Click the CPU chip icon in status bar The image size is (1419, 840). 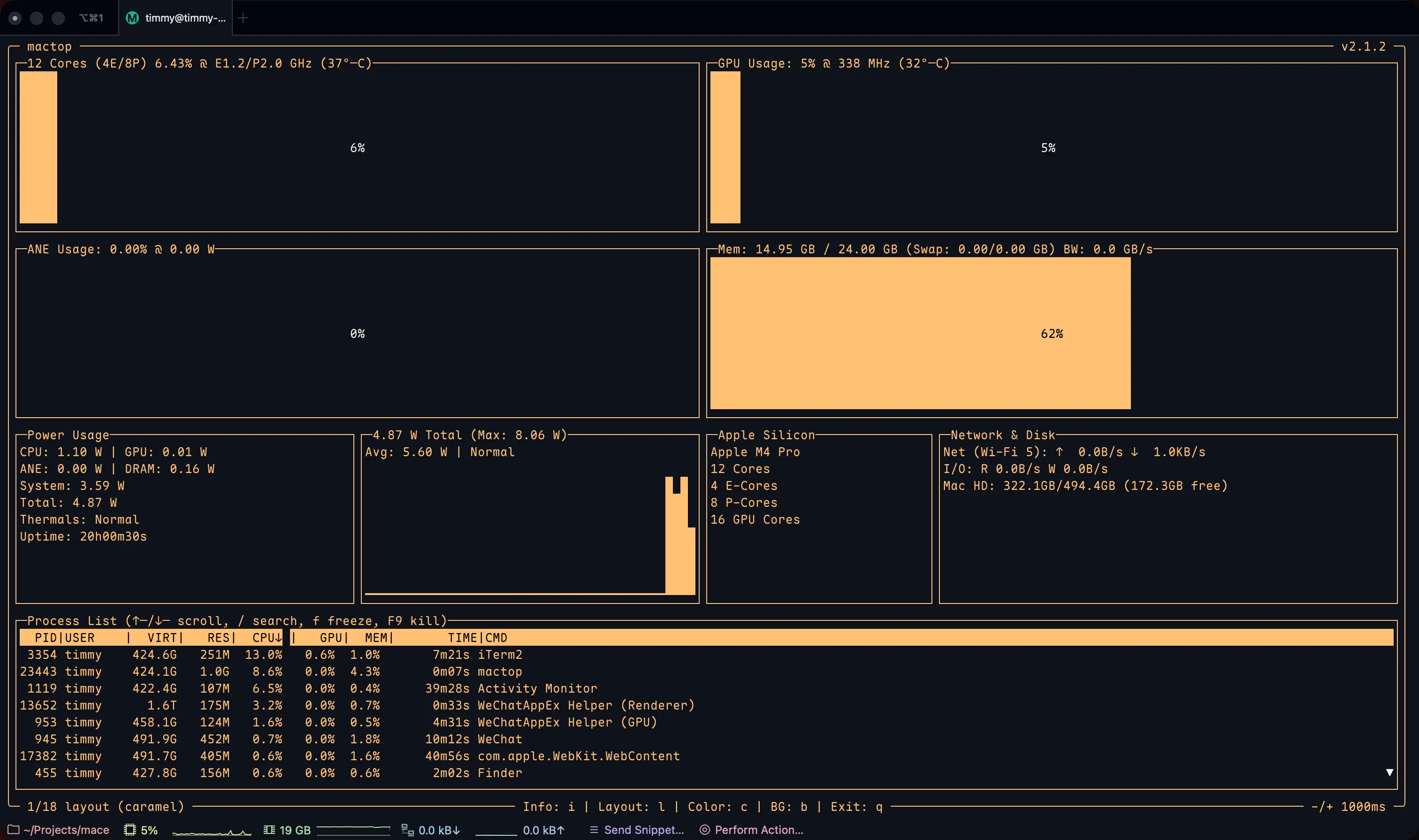pos(130,830)
